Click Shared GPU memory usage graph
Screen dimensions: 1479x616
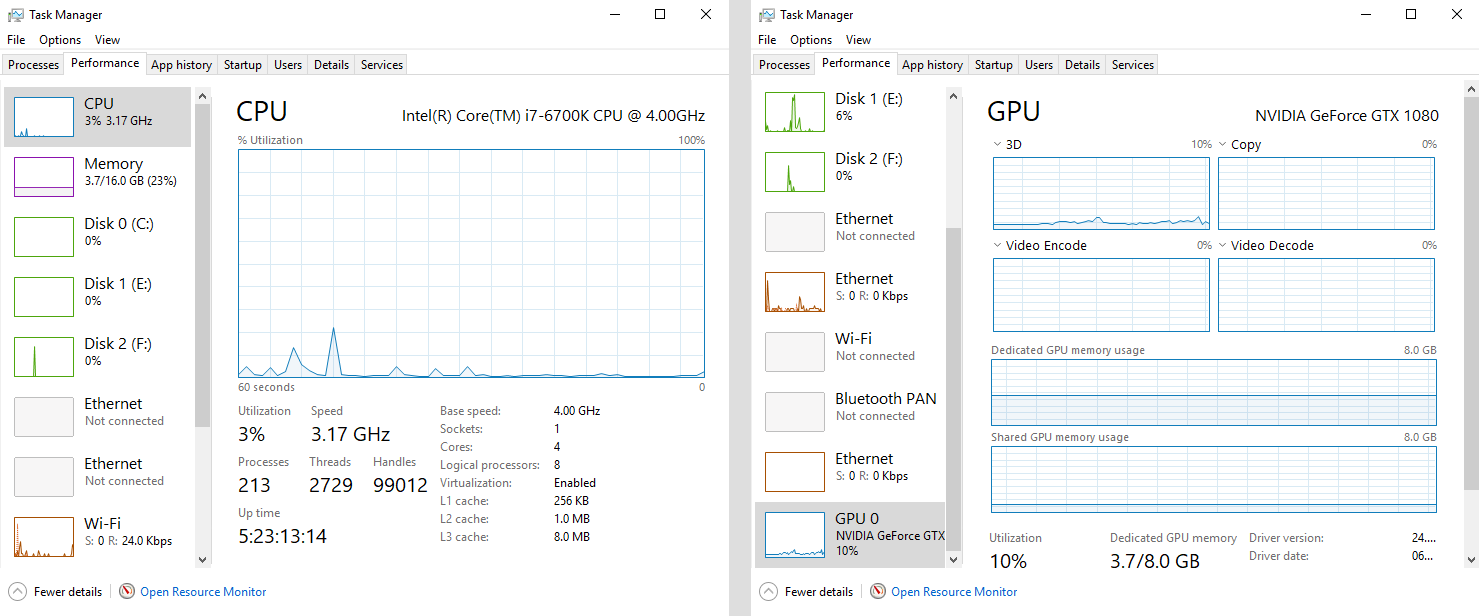click(1214, 480)
